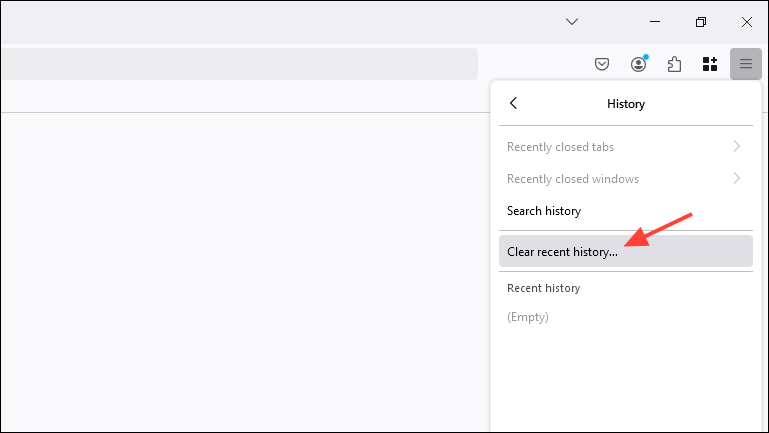Click the Firefox account profile icon
Viewport: 769px width, 433px height.
click(638, 65)
